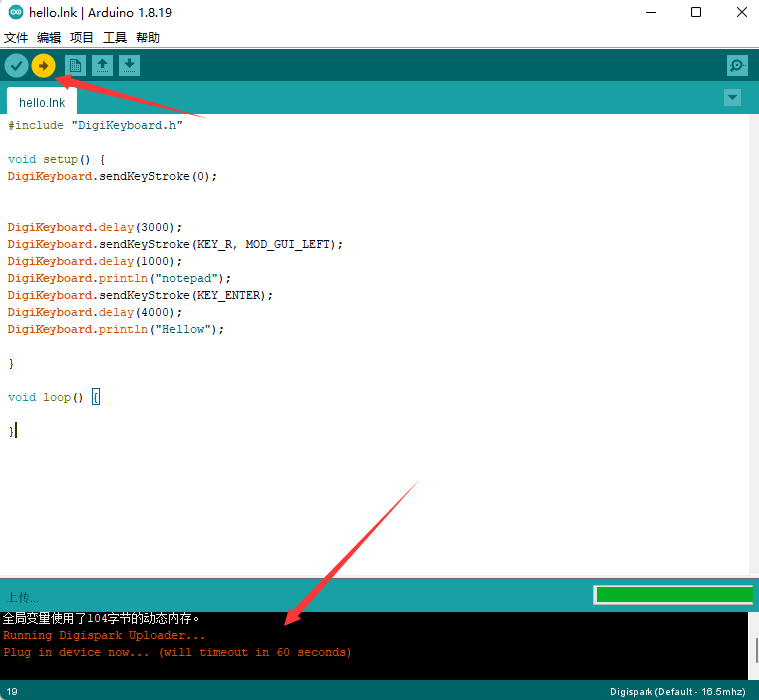Close the Arduino window
The height and width of the screenshot is (700, 759).
pos(742,12)
